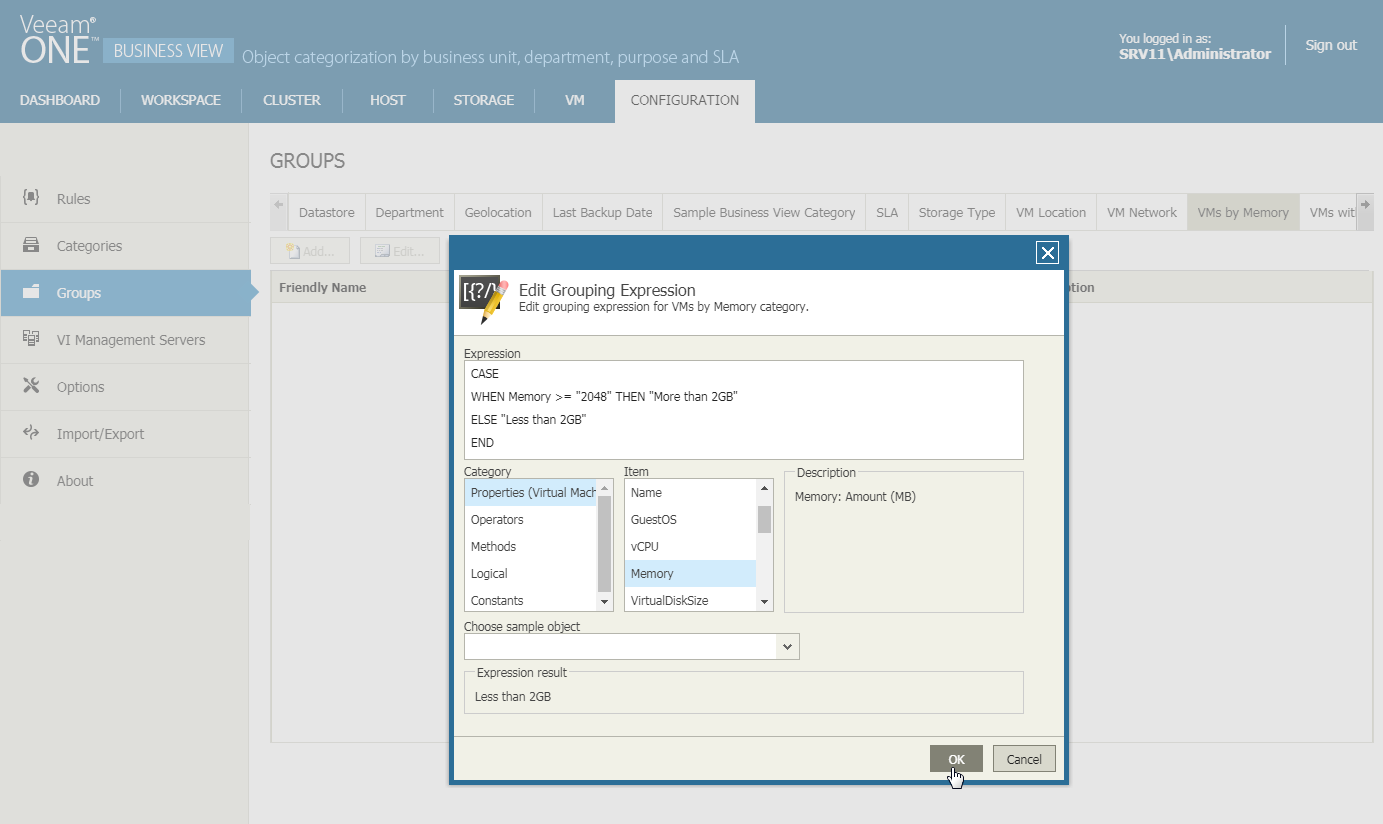
Task: Open the VM tab
Action: click(575, 100)
